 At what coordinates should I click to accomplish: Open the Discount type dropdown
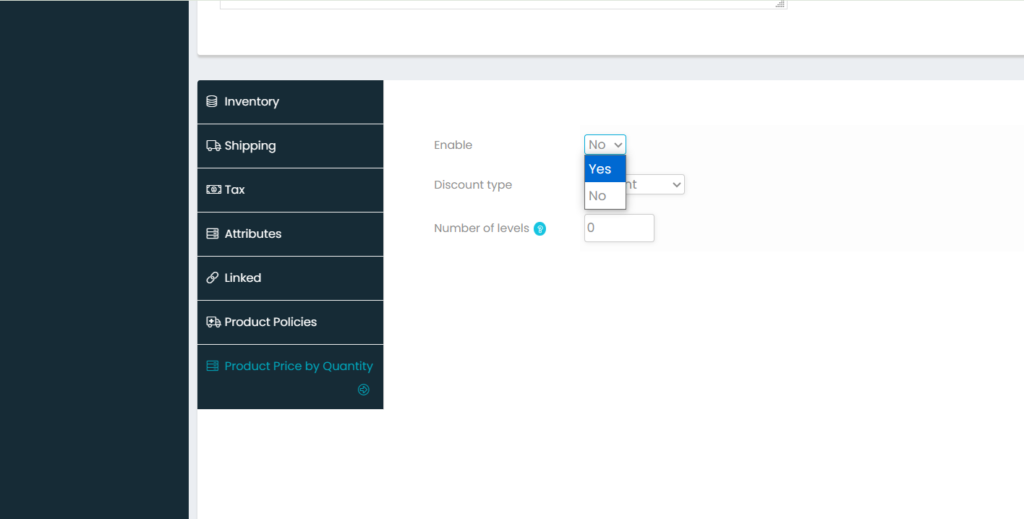click(655, 185)
